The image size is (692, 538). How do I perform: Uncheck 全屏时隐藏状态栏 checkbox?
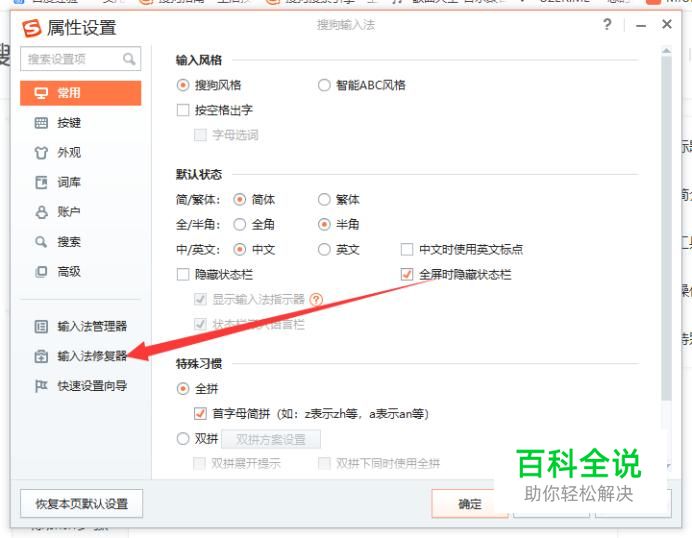[x=406, y=275]
